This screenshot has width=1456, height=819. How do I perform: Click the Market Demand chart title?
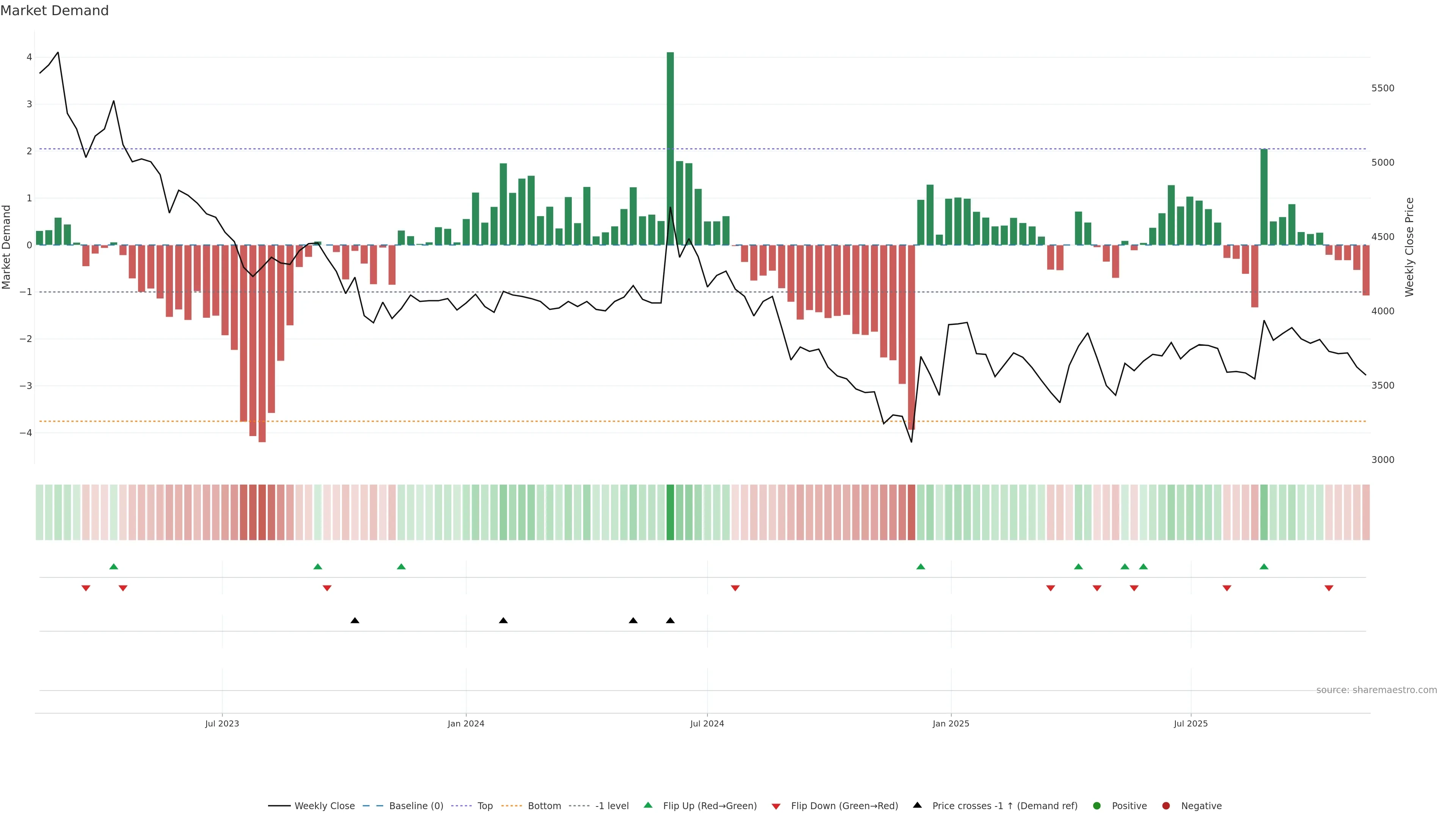click(x=54, y=11)
